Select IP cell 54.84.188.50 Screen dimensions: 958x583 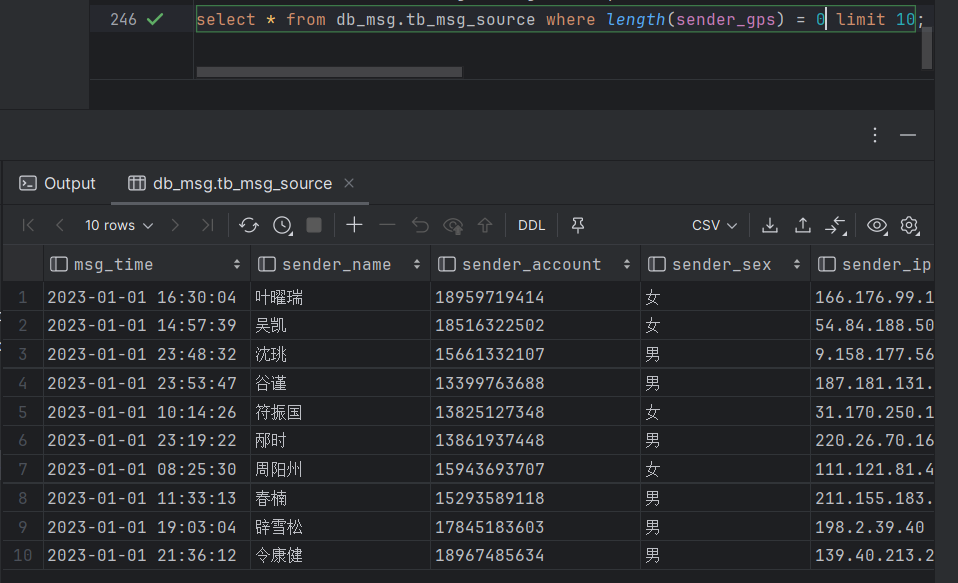[x=874, y=325]
